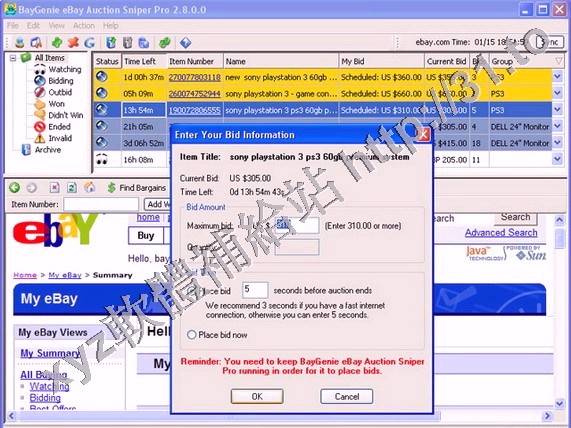Open dropdown arrow for the $305.00 DELL Monitor row

click(557, 126)
